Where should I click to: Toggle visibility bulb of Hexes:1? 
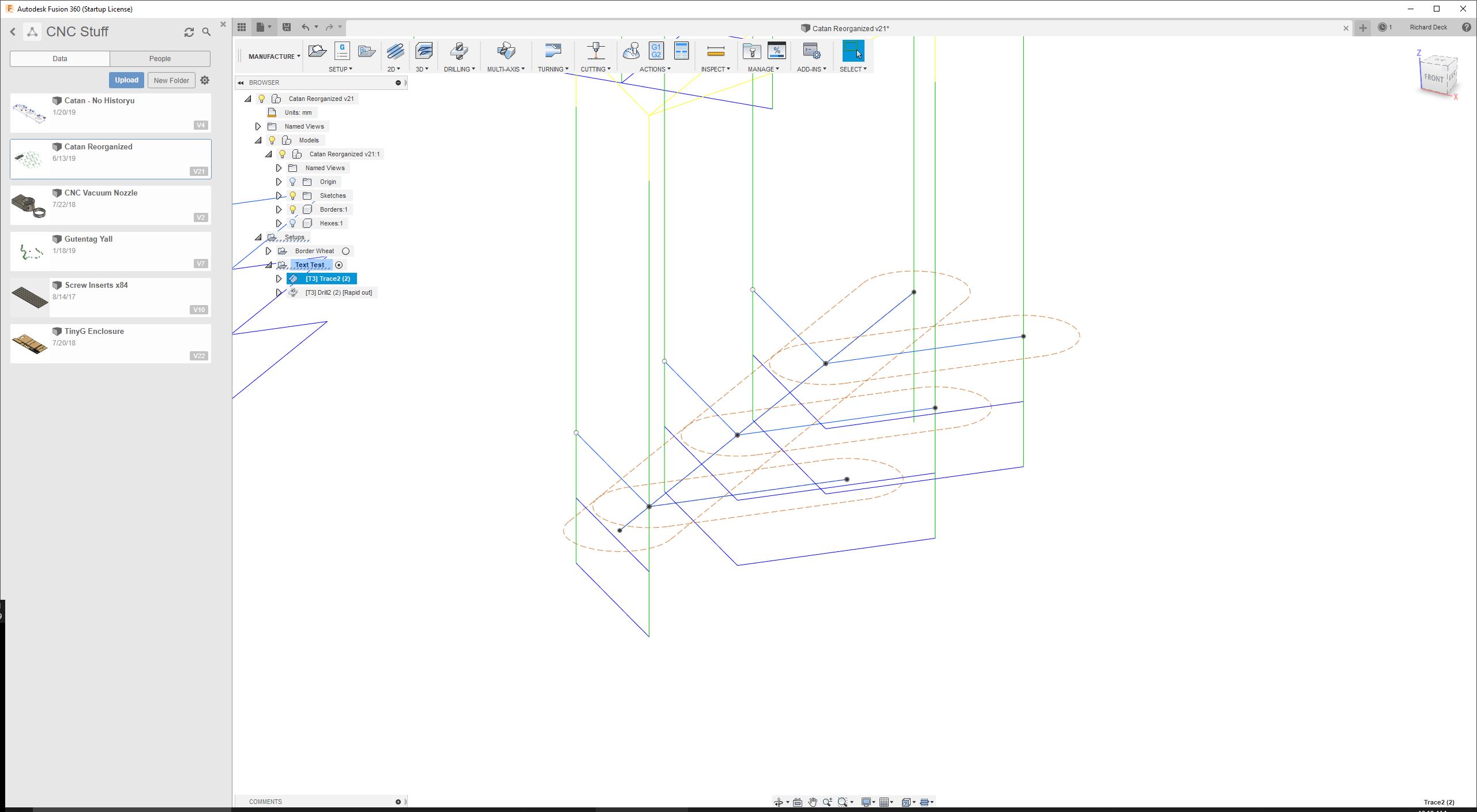292,223
